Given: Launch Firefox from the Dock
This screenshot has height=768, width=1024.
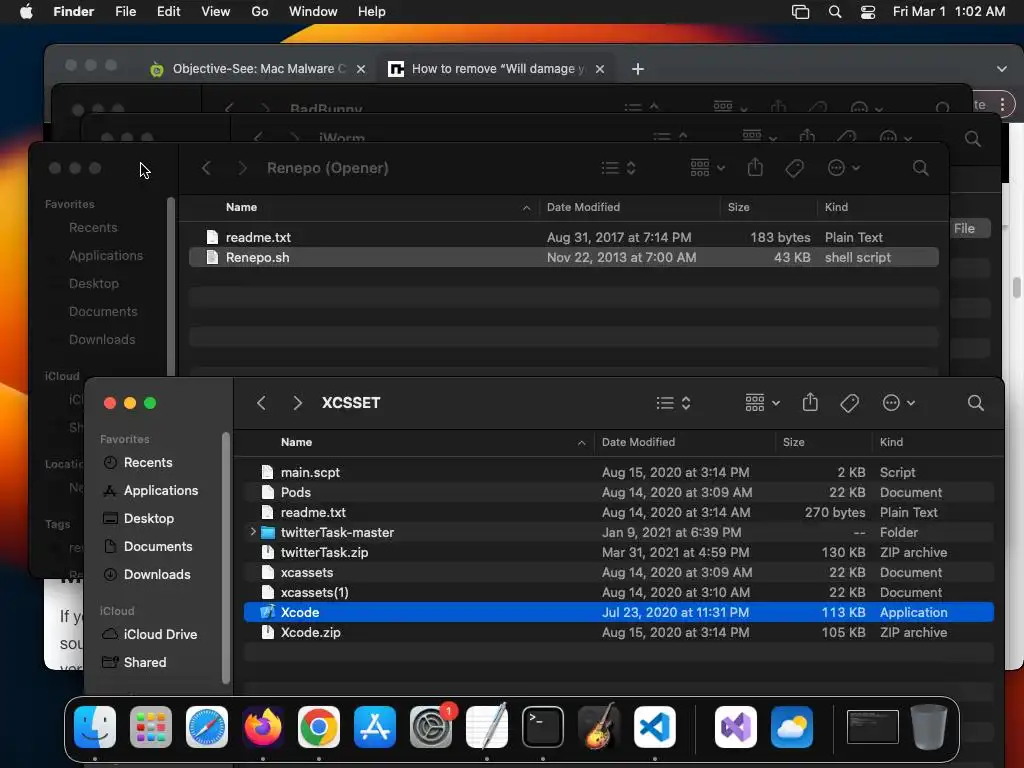Looking at the screenshot, I should pyautogui.click(x=263, y=727).
